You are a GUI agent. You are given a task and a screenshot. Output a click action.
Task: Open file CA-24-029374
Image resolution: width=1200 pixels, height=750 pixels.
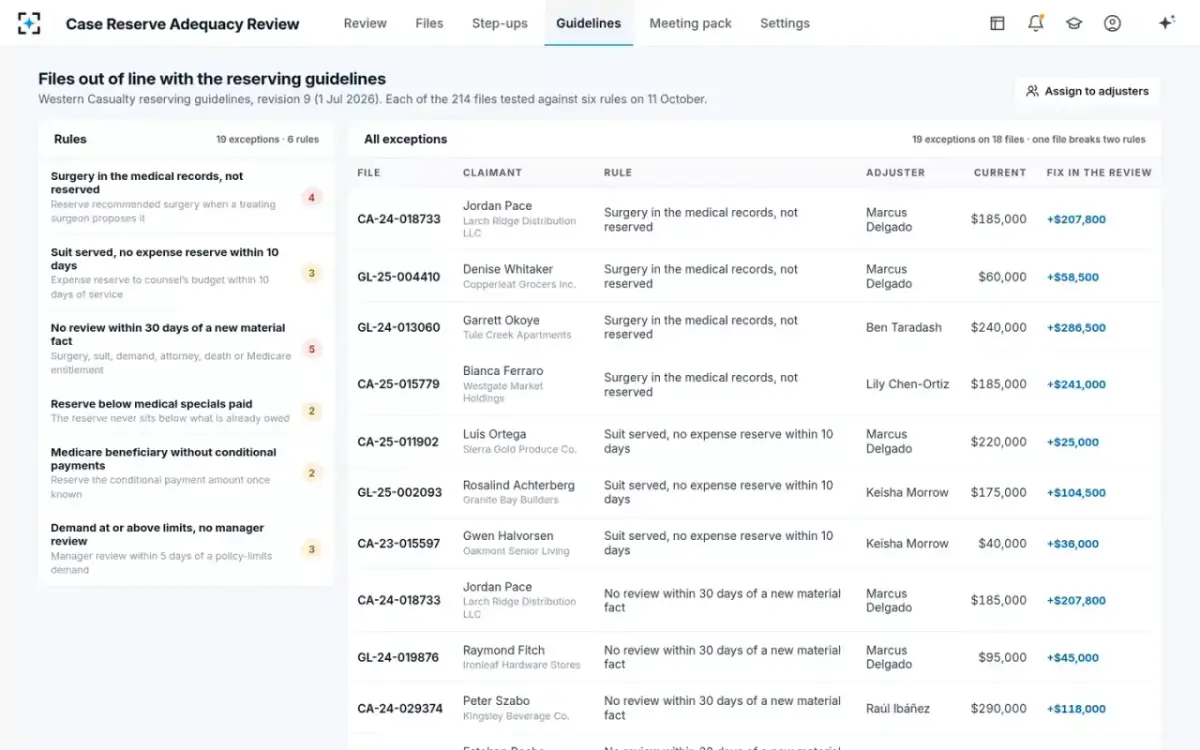[x=400, y=708]
